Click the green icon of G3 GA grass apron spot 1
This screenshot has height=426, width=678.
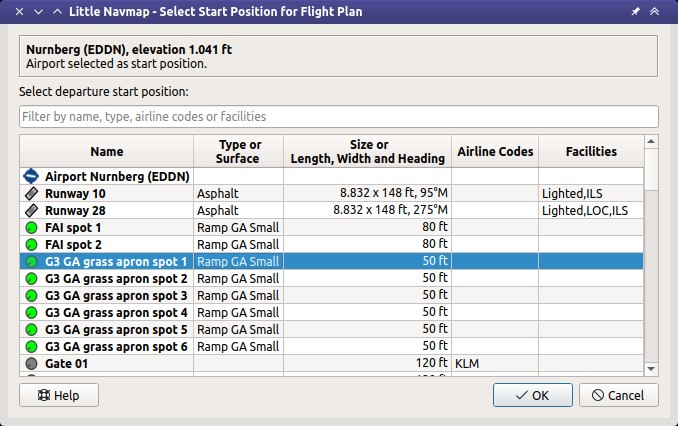point(31,262)
